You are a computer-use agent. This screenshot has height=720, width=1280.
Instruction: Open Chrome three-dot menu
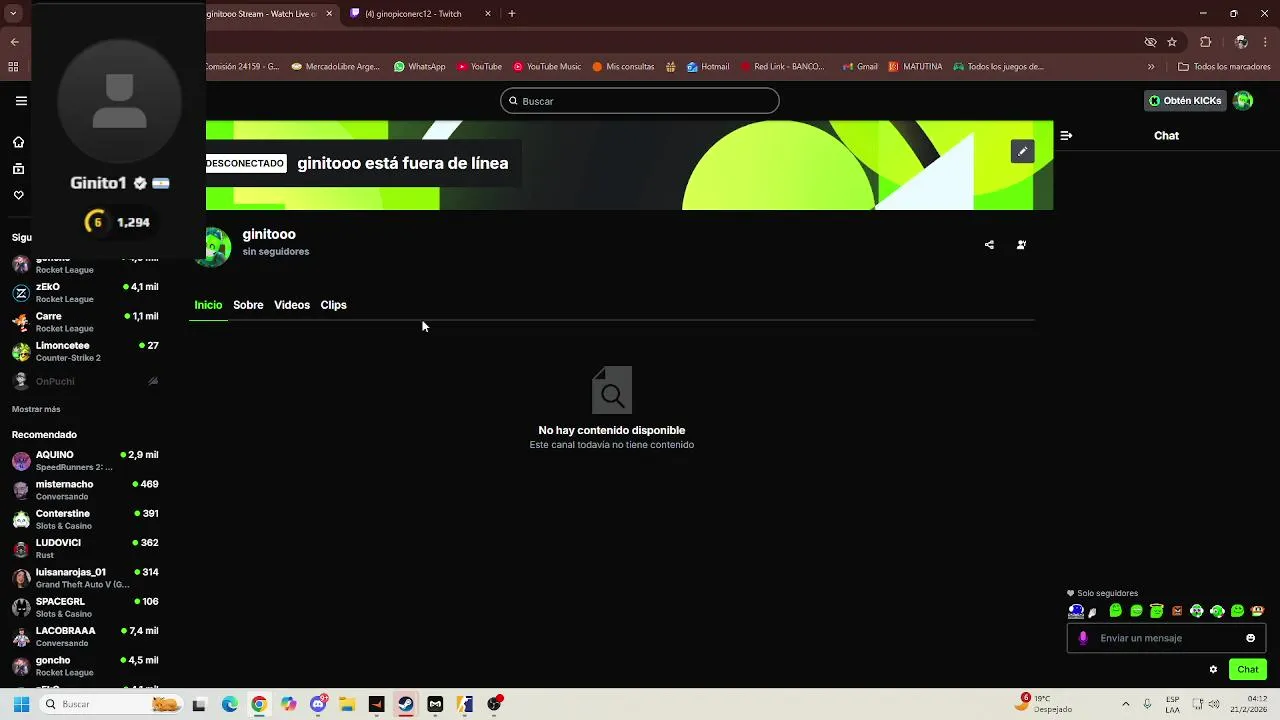click(1265, 42)
